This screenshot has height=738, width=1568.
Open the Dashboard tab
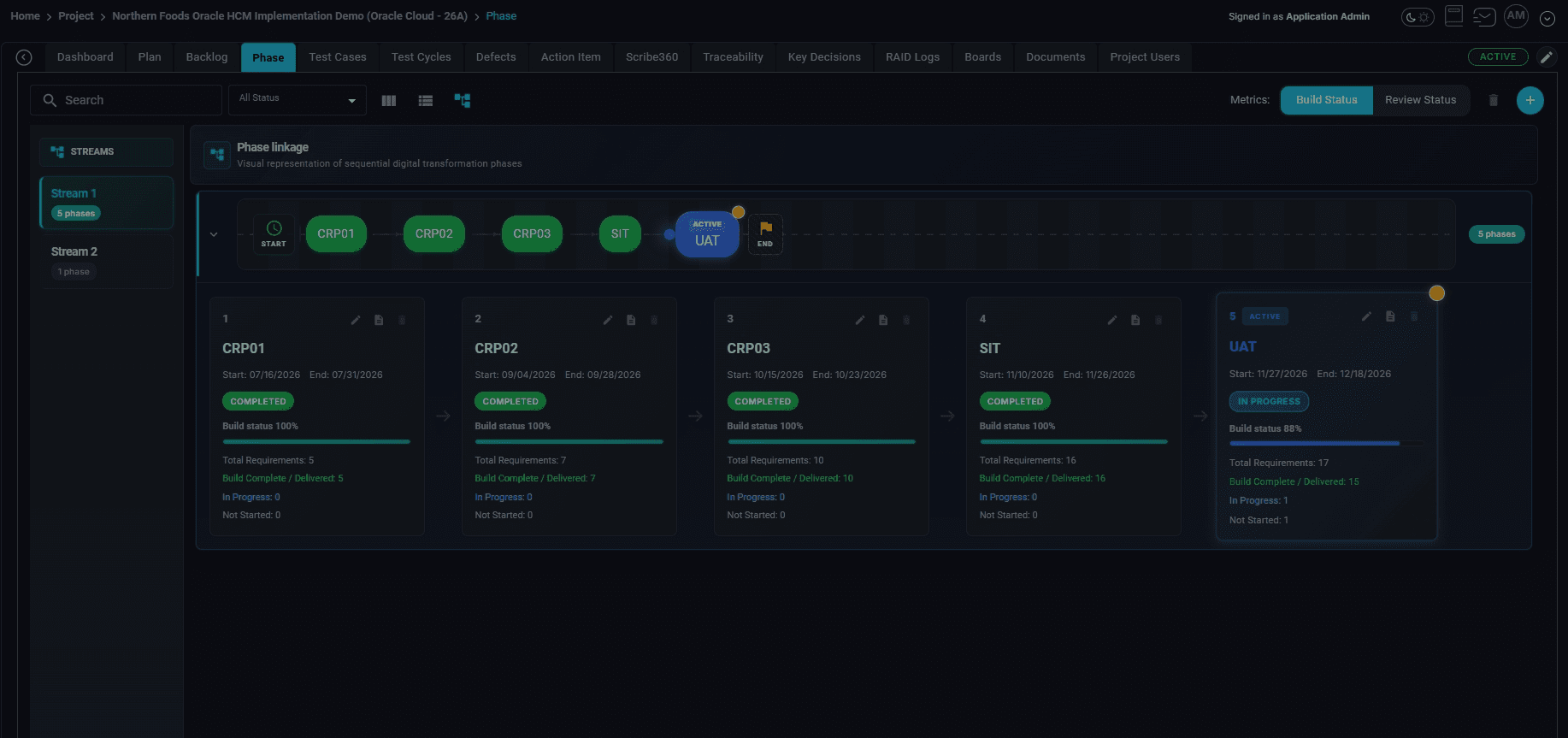[x=85, y=57]
